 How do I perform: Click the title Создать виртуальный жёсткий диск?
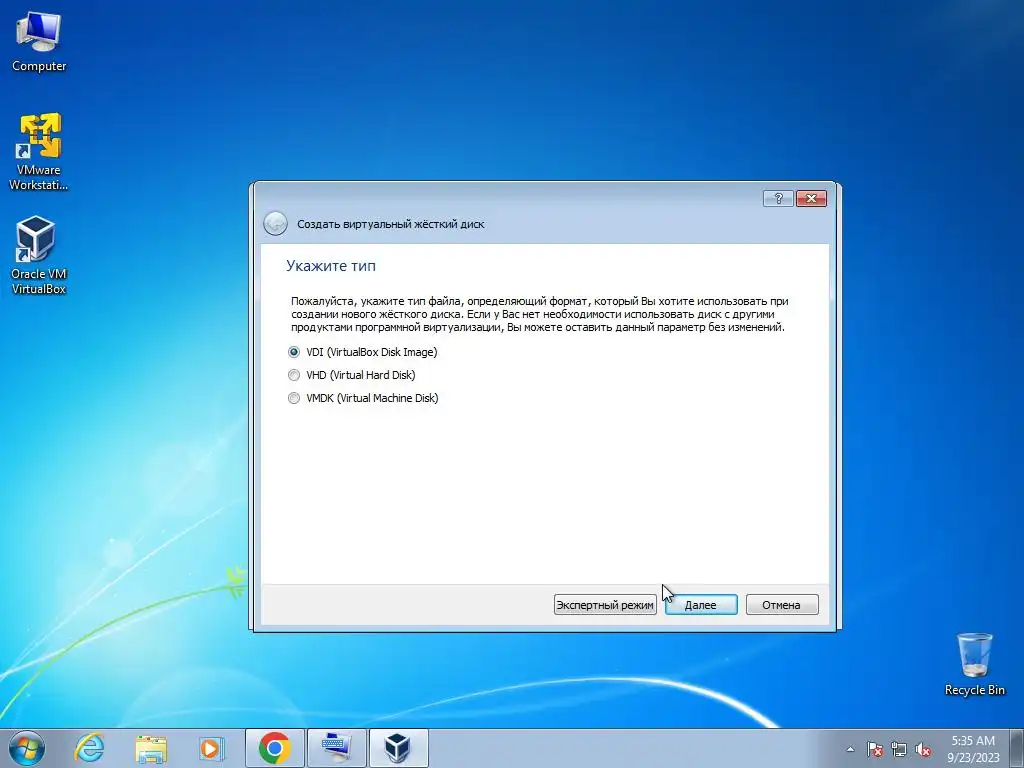[391, 224]
